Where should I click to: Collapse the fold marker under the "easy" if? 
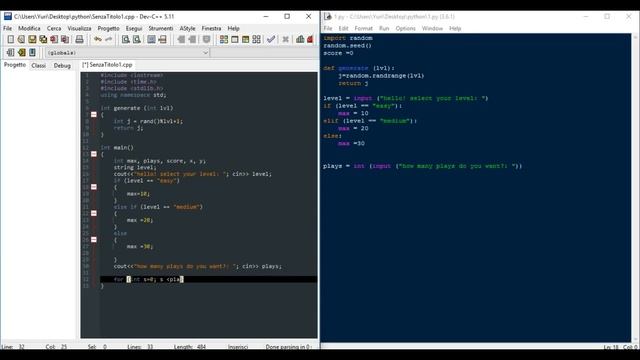pos(93,187)
